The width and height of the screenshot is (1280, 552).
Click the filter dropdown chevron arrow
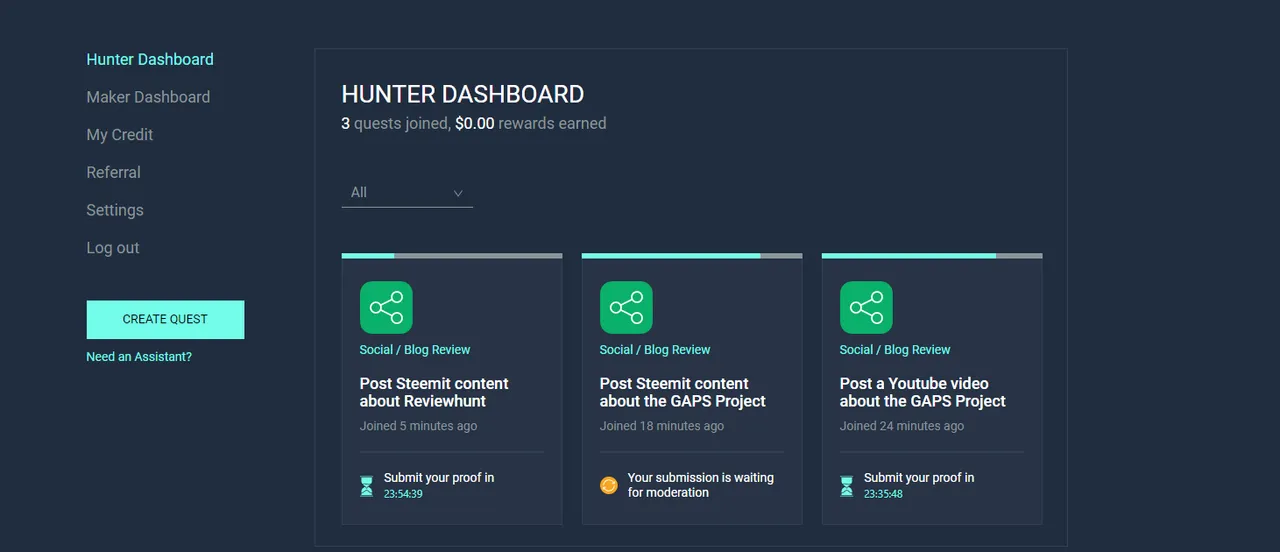coord(458,193)
